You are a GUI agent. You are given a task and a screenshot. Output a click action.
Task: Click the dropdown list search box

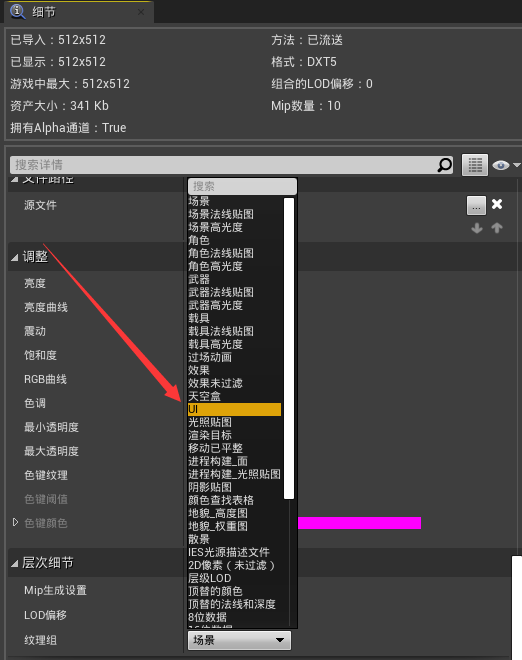tap(242, 186)
